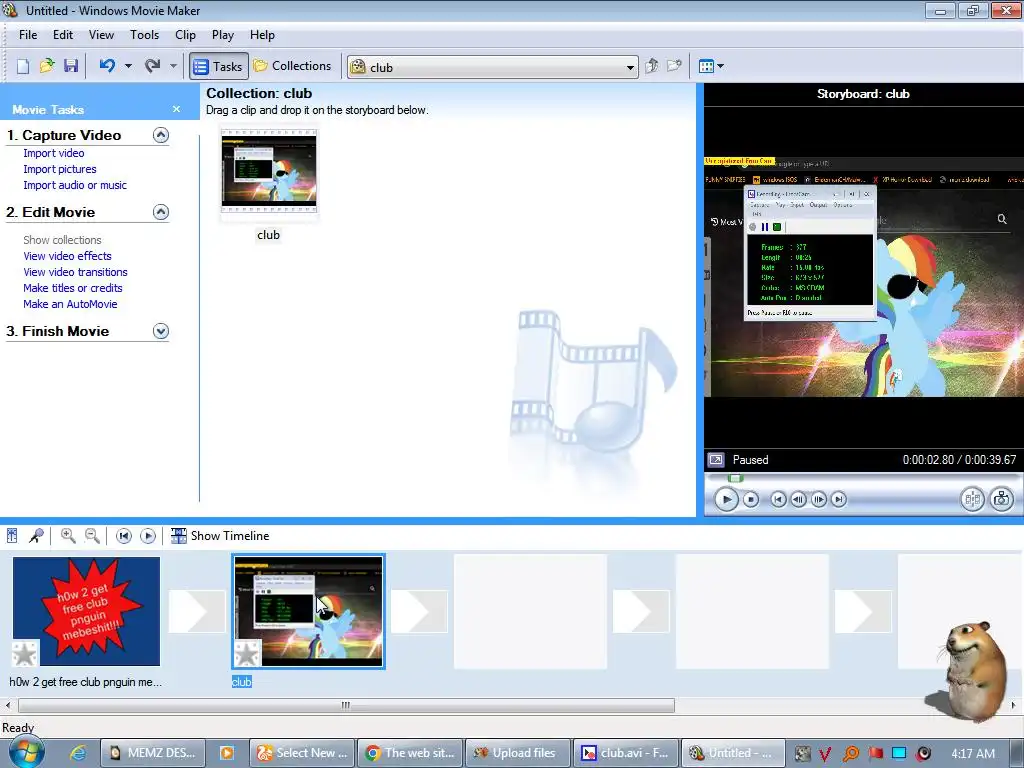Create a new collection folder
1024x768 pixels.
(x=674, y=66)
